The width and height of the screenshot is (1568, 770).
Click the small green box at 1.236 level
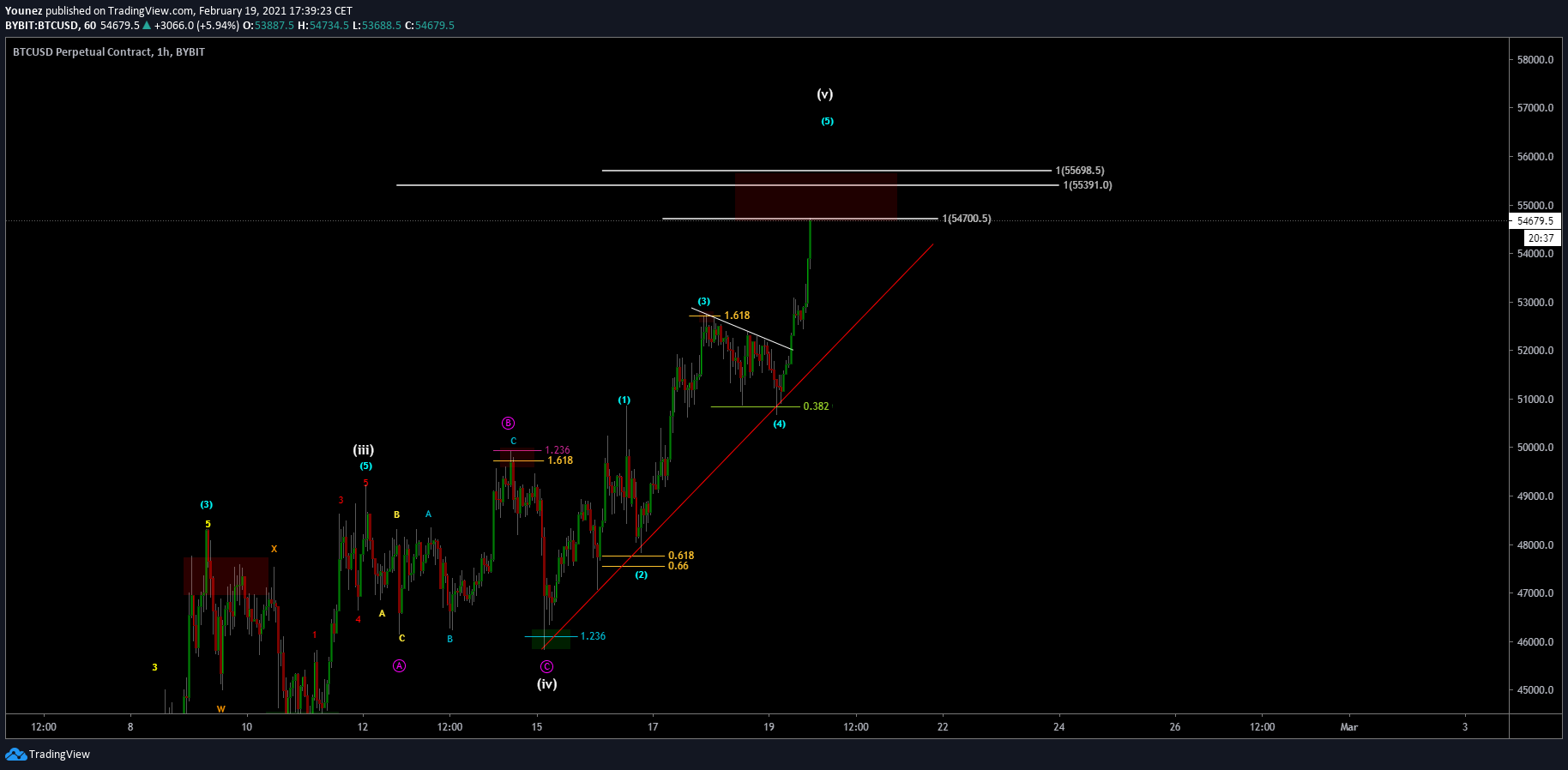tap(551, 639)
